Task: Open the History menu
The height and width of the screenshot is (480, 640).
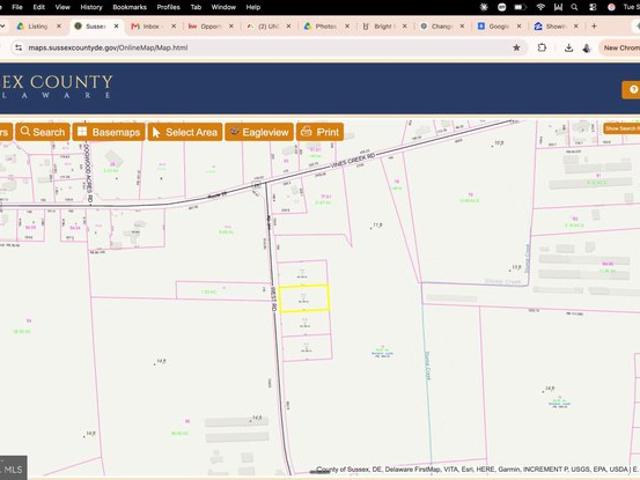Action: (91, 7)
